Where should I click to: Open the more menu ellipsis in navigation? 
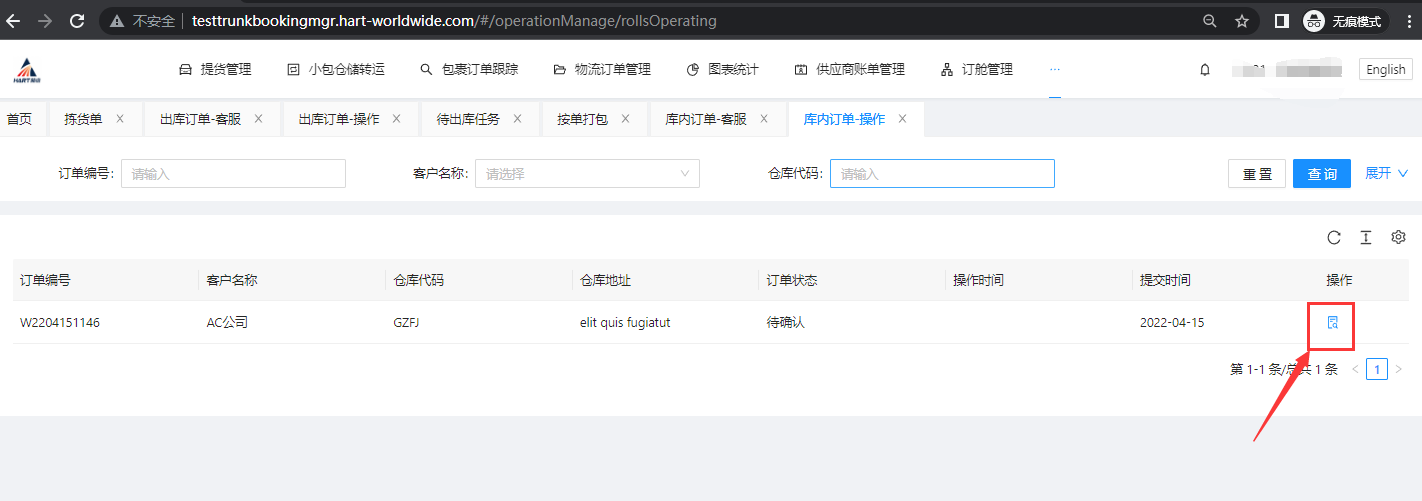[1054, 70]
